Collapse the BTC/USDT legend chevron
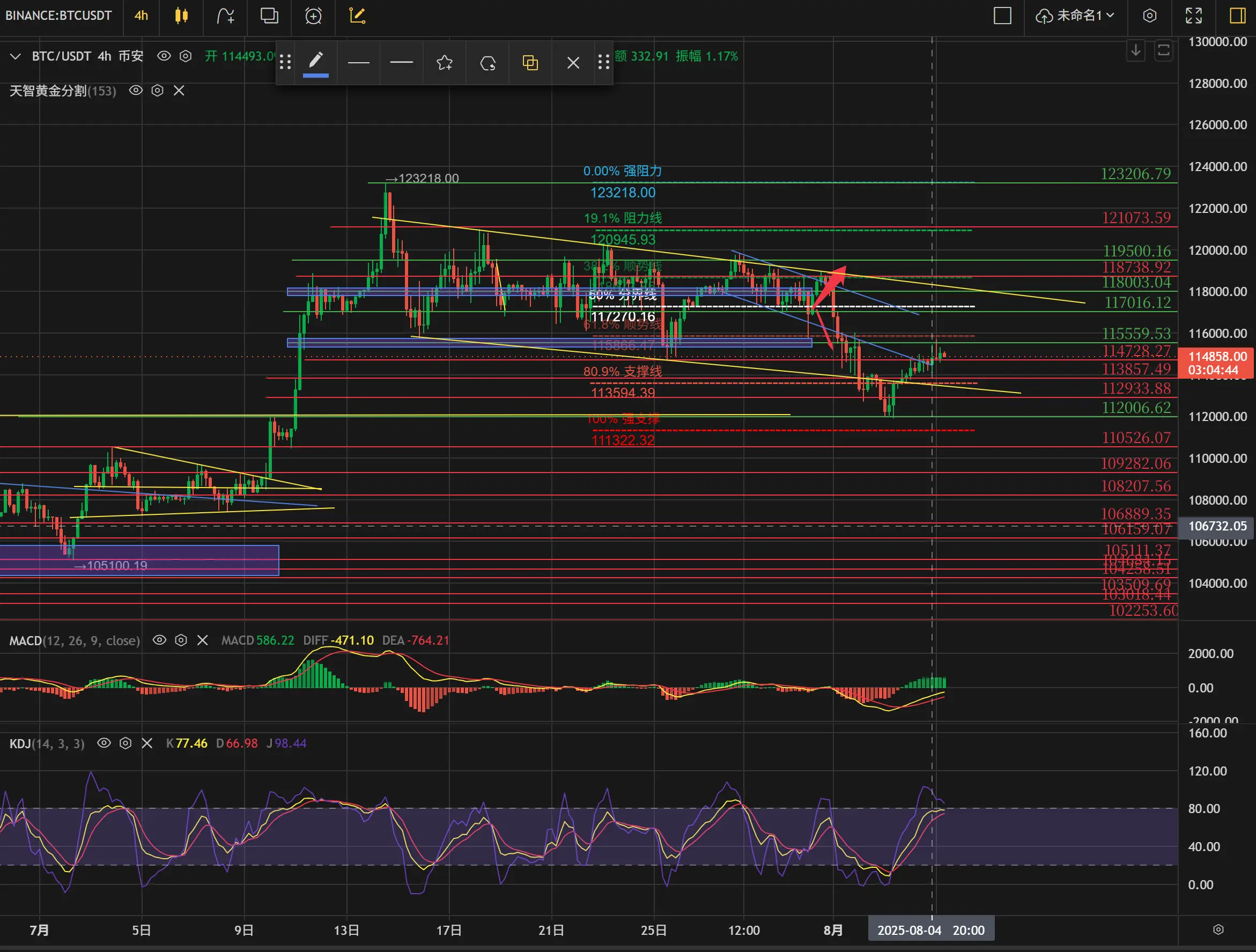The height and width of the screenshot is (952, 1256). pos(16,56)
